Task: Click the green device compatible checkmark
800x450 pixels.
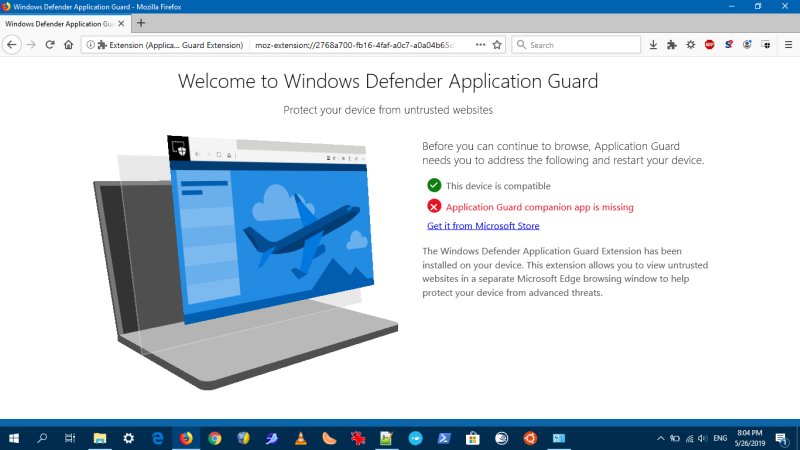Action: click(x=434, y=185)
